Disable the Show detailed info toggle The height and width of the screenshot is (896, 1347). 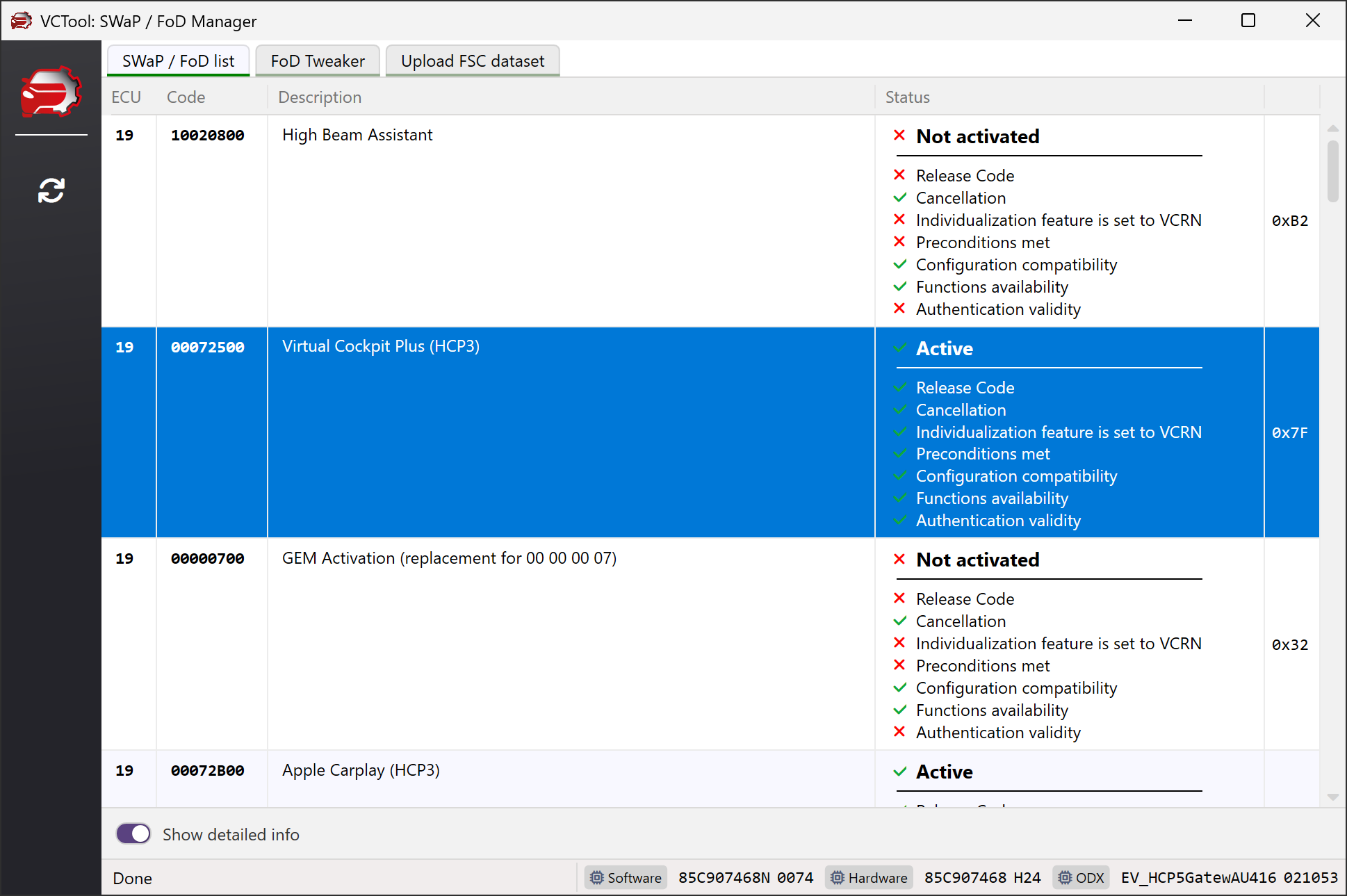(133, 834)
